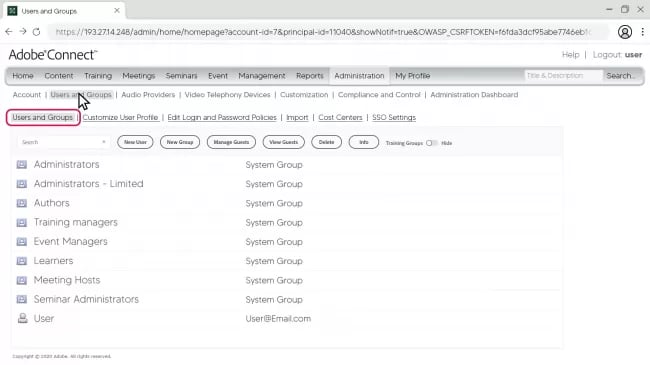
Task: Open the SSO Settings link
Action: [394, 118]
